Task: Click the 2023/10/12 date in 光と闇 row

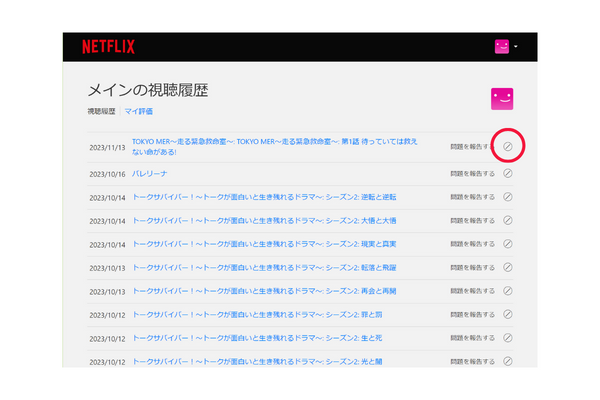Action: [108, 362]
